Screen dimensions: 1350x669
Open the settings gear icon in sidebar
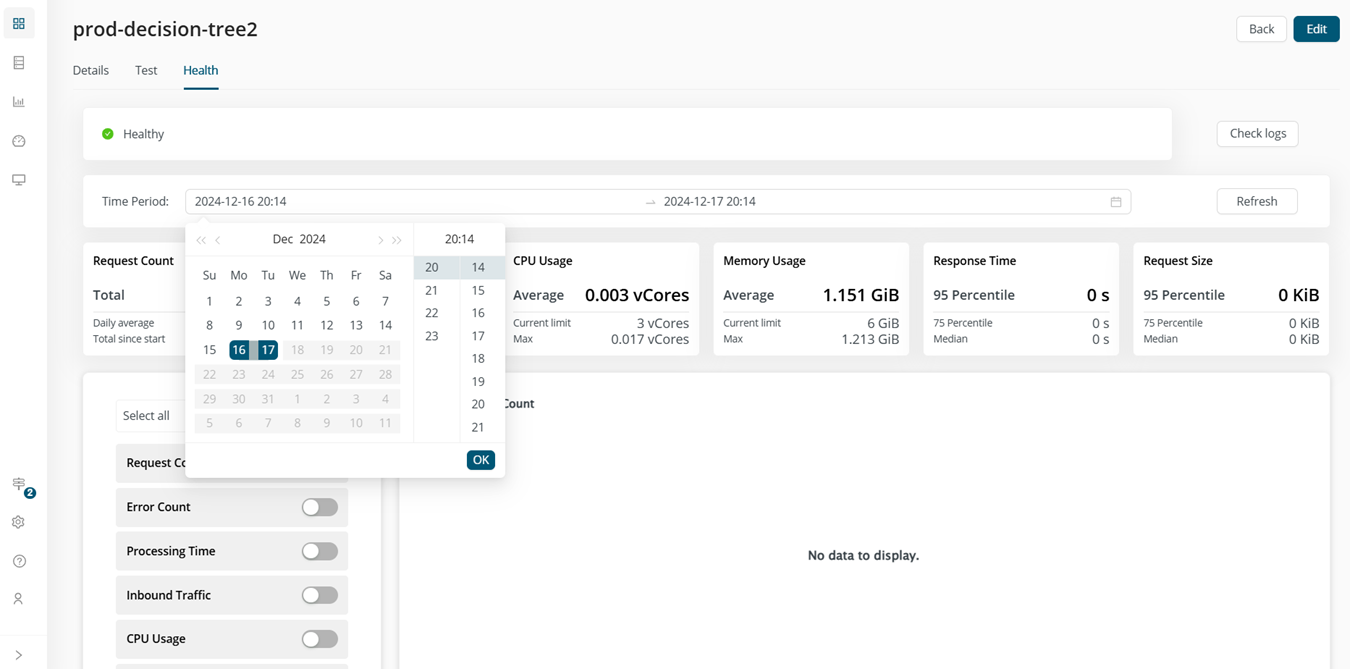click(x=19, y=522)
